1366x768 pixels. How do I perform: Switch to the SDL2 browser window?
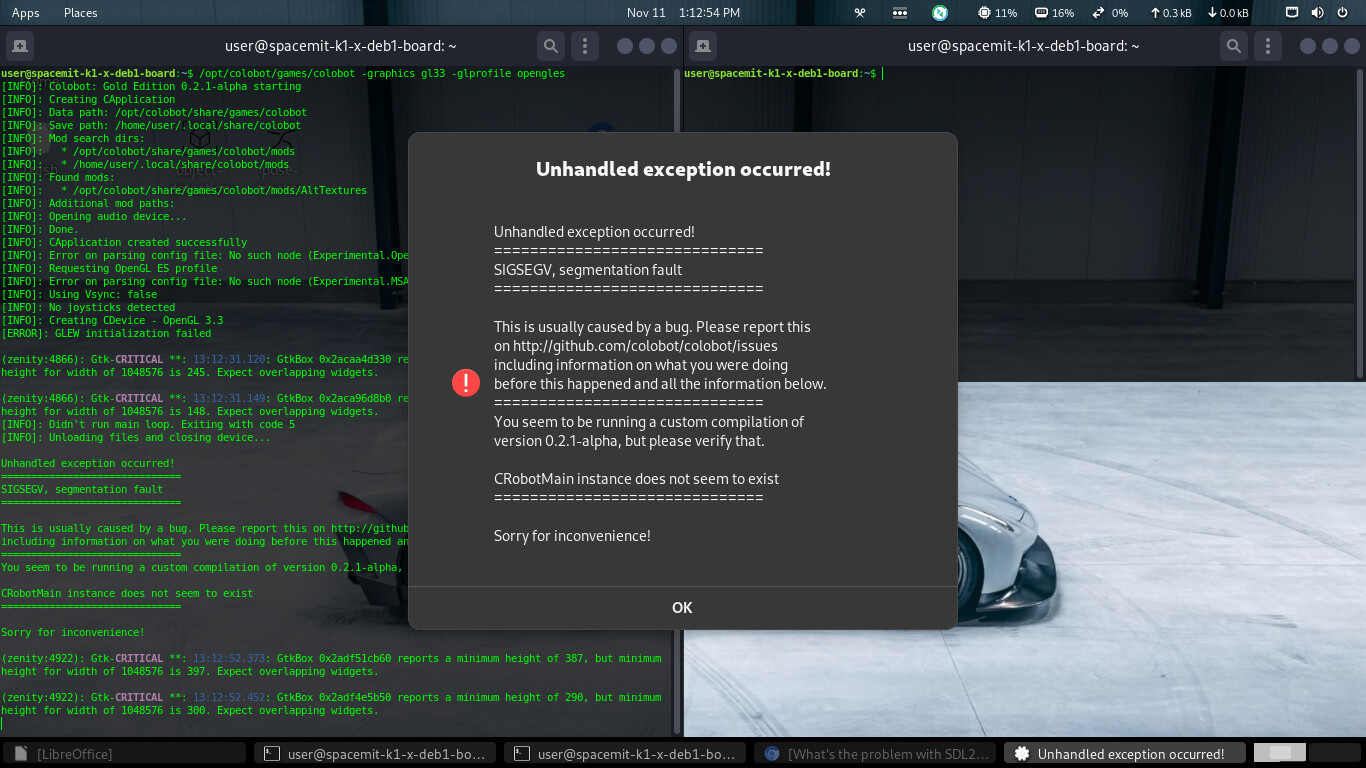(x=878, y=754)
